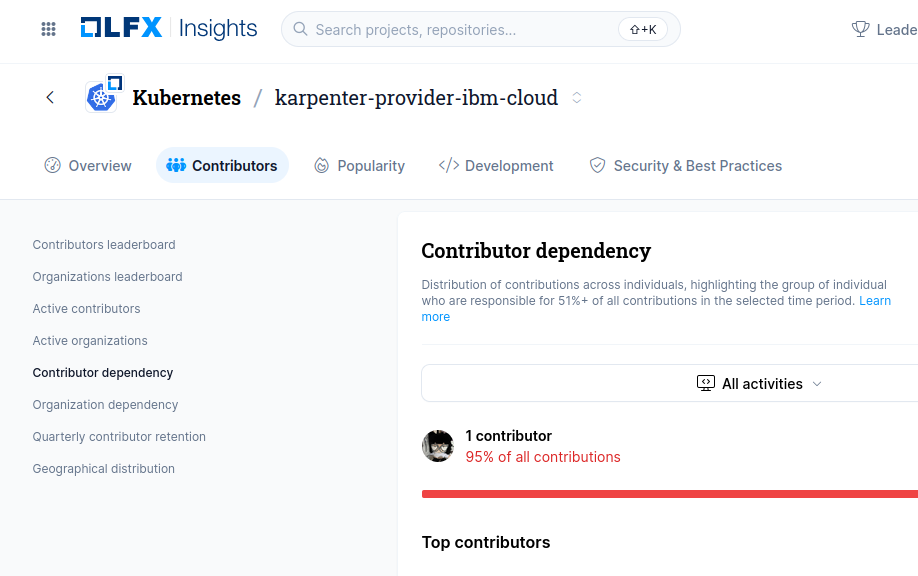The height and width of the screenshot is (576, 918).
Task: Expand the repository selector chevrons
Action: click(x=577, y=98)
